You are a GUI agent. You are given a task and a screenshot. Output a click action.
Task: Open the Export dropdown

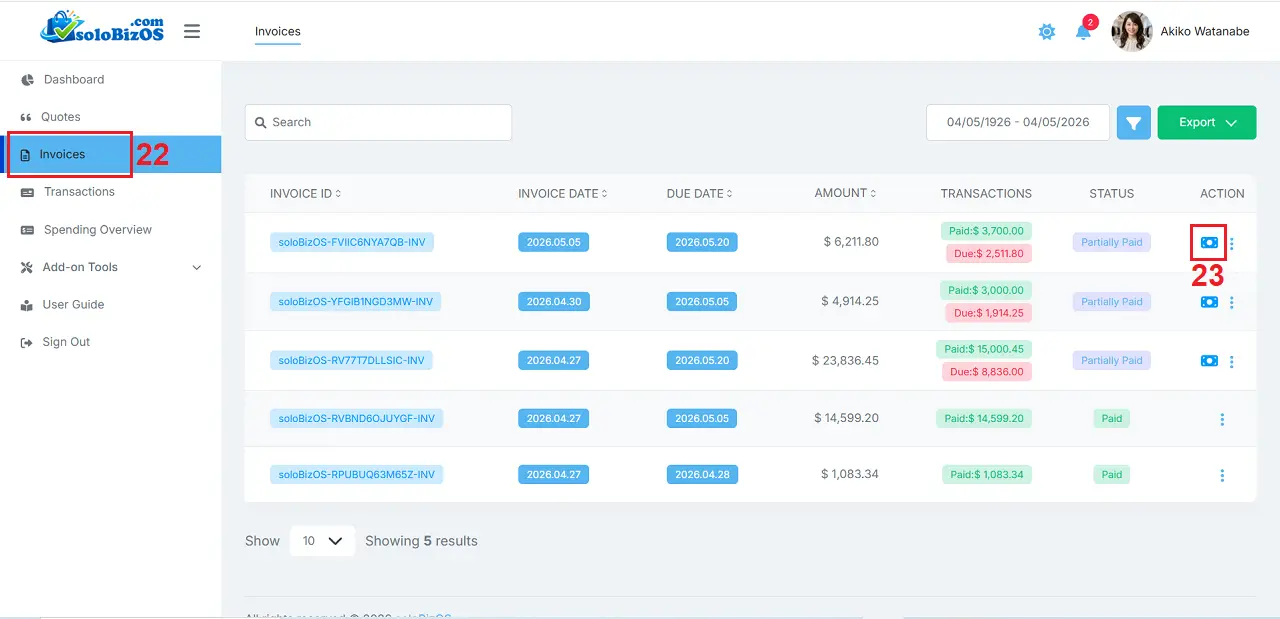tap(1207, 122)
